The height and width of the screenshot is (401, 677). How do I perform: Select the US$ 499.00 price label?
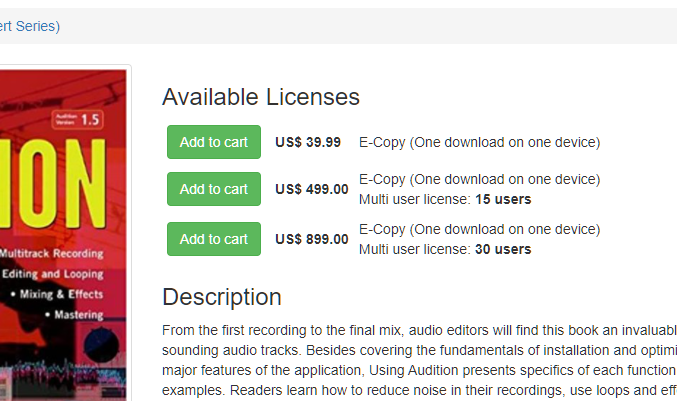coord(312,189)
